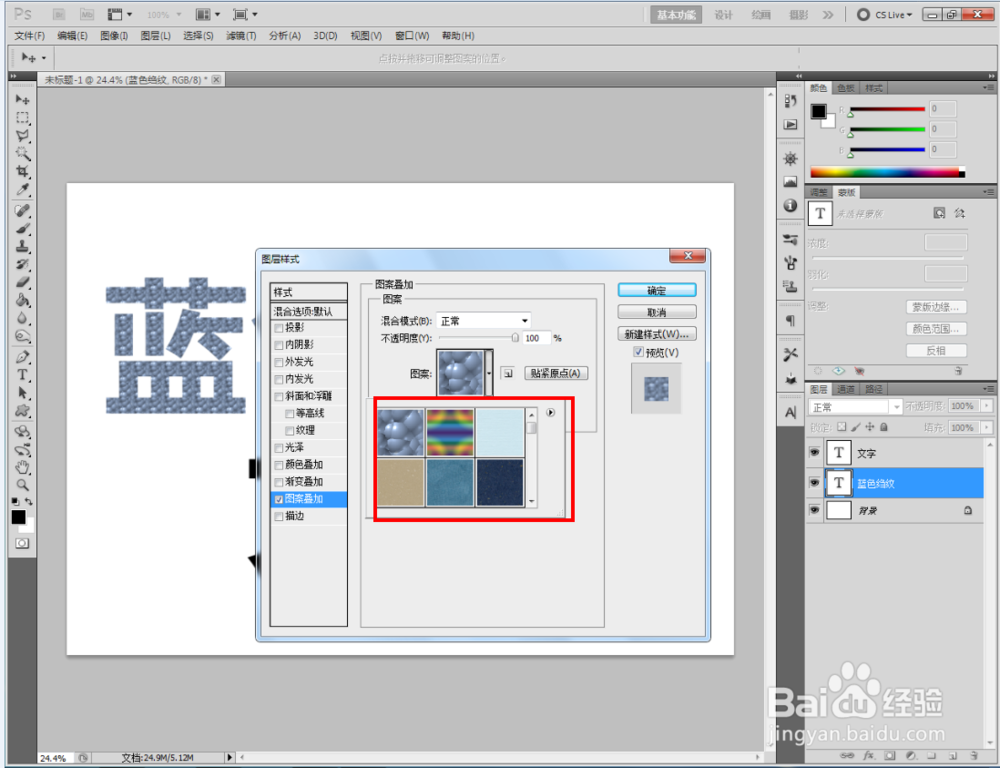Enable the 内阴影 inner shadow checkbox
The width and height of the screenshot is (1000, 768).
279,345
